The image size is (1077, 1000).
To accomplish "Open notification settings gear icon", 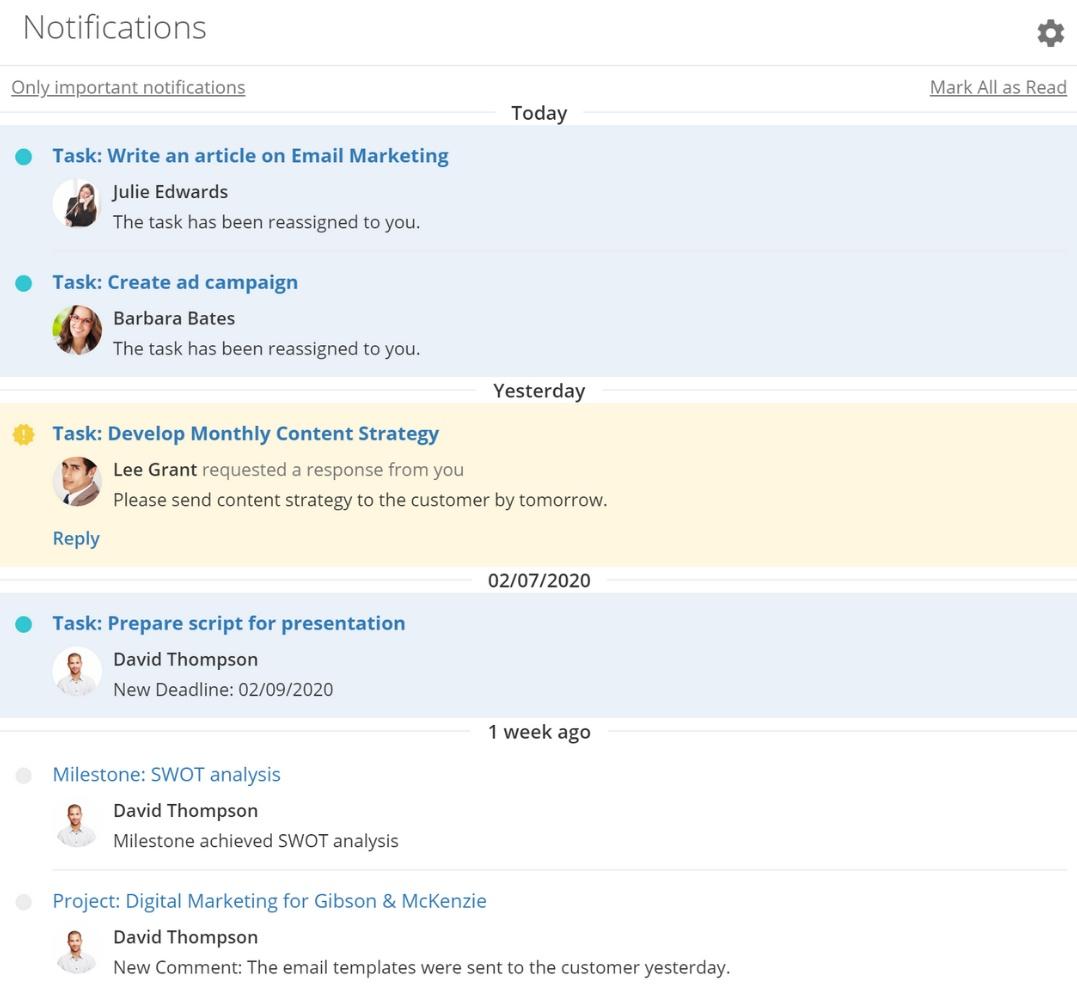I will (x=1050, y=32).
